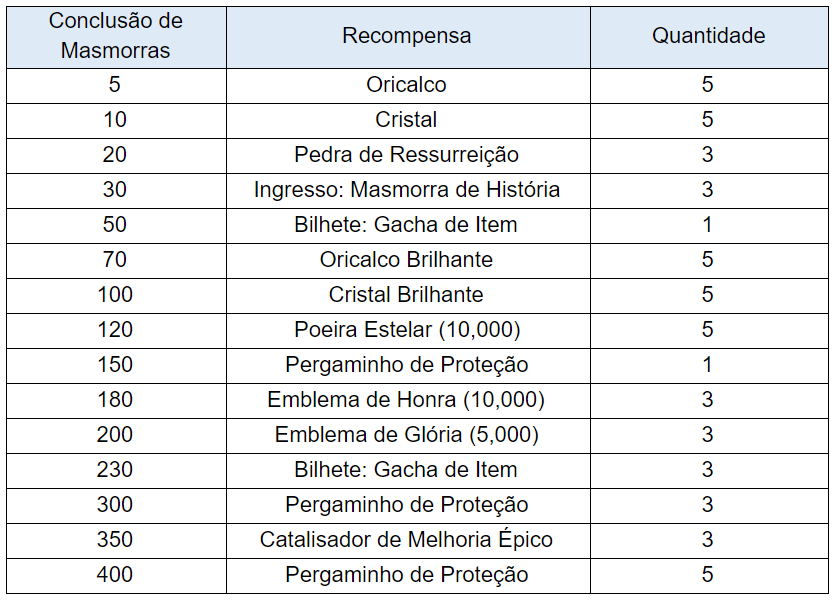Click the 'Cristal' reward cell

click(x=406, y=120)
